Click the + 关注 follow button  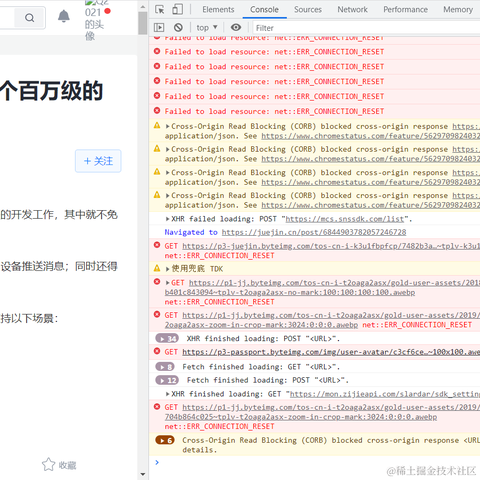pos(98,161)
